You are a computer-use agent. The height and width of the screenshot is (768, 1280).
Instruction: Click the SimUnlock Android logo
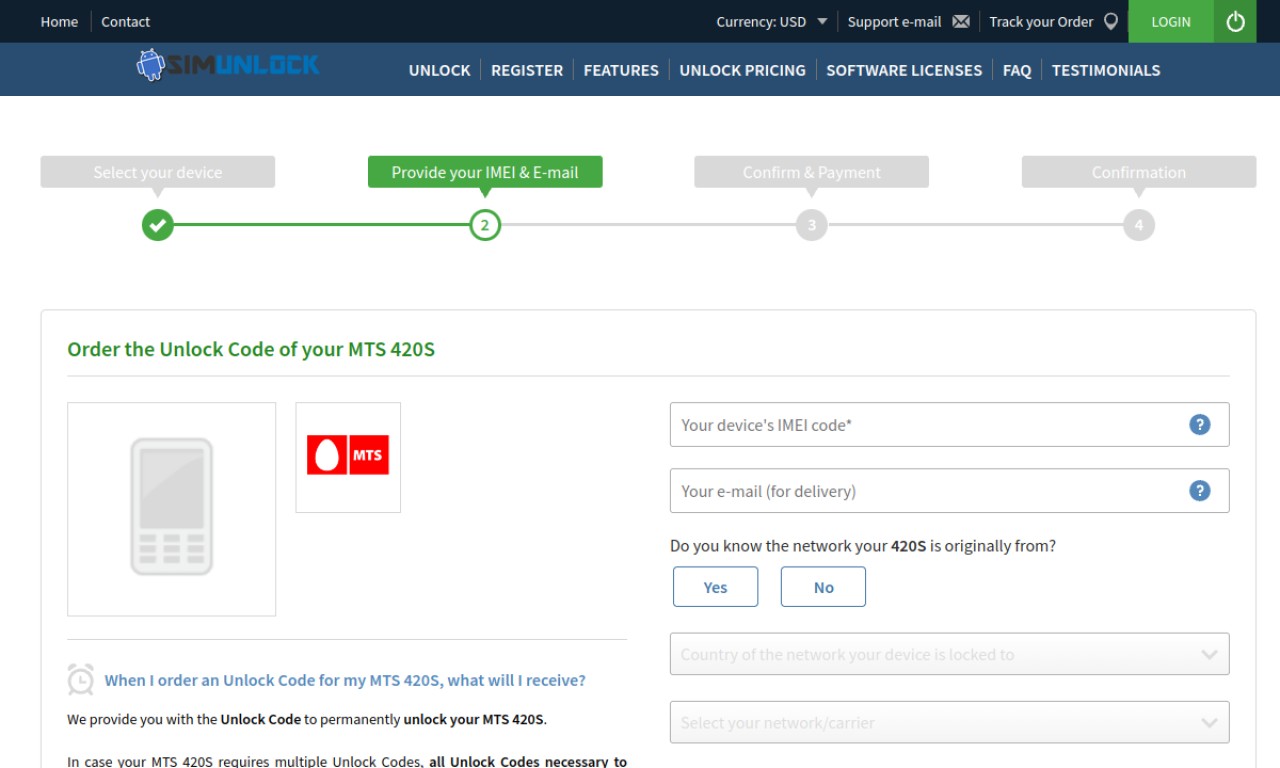[x=228, y=66]
